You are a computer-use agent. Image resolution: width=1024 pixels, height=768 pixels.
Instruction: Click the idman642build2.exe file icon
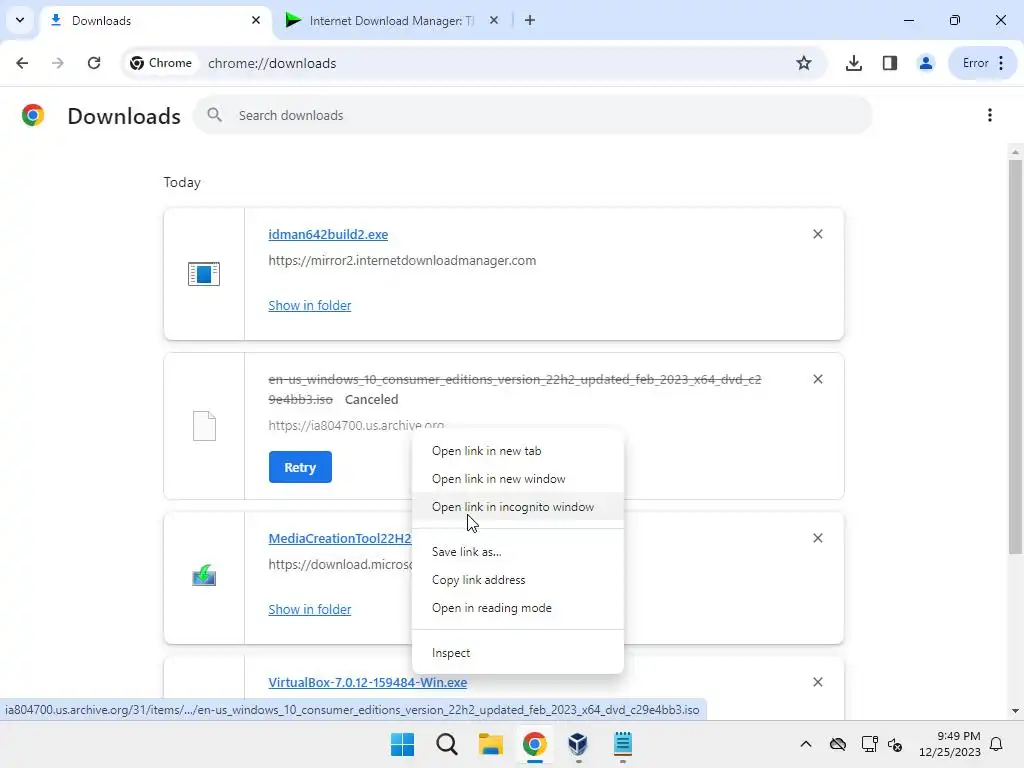point(204,274)
